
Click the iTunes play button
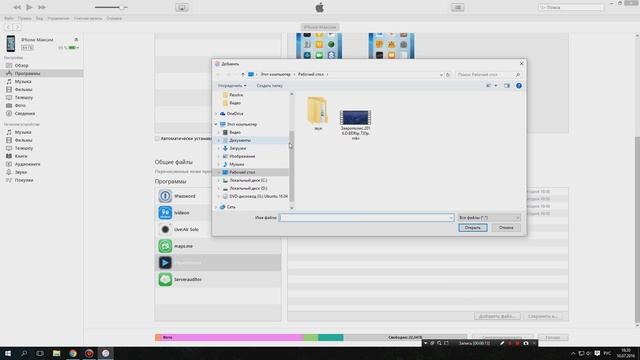coord(29,7)
